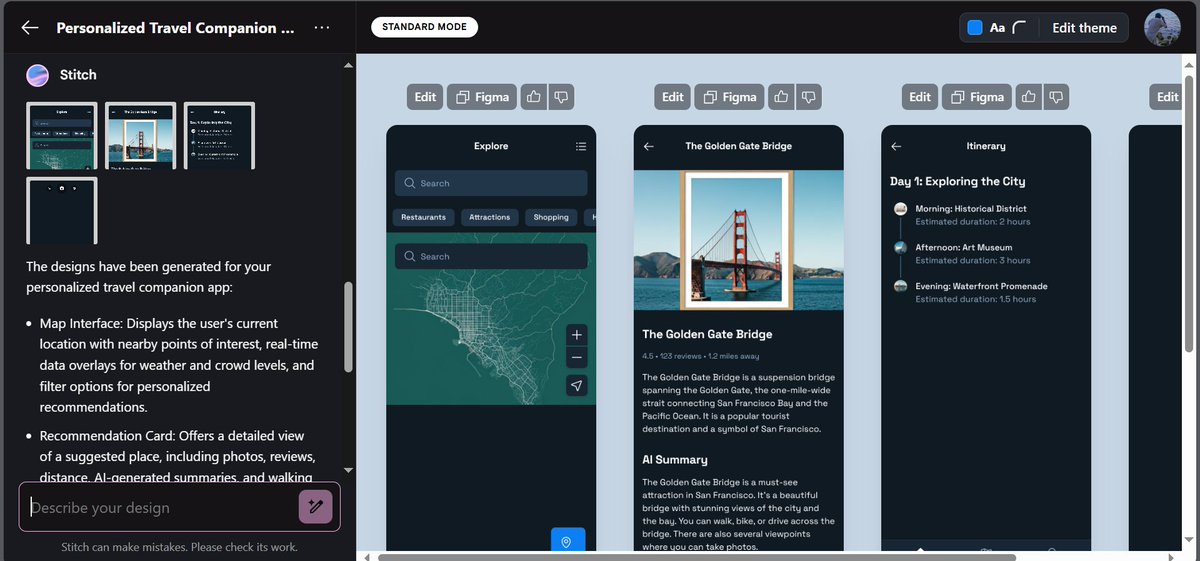
Task: Click the Stitch logo avatar in chat
Action: [38, 75]
